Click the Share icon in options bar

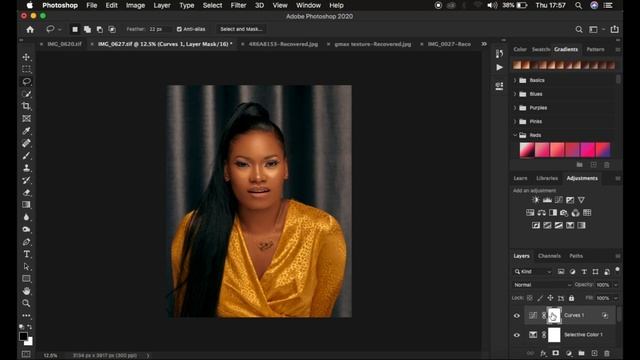coord(614,29)
